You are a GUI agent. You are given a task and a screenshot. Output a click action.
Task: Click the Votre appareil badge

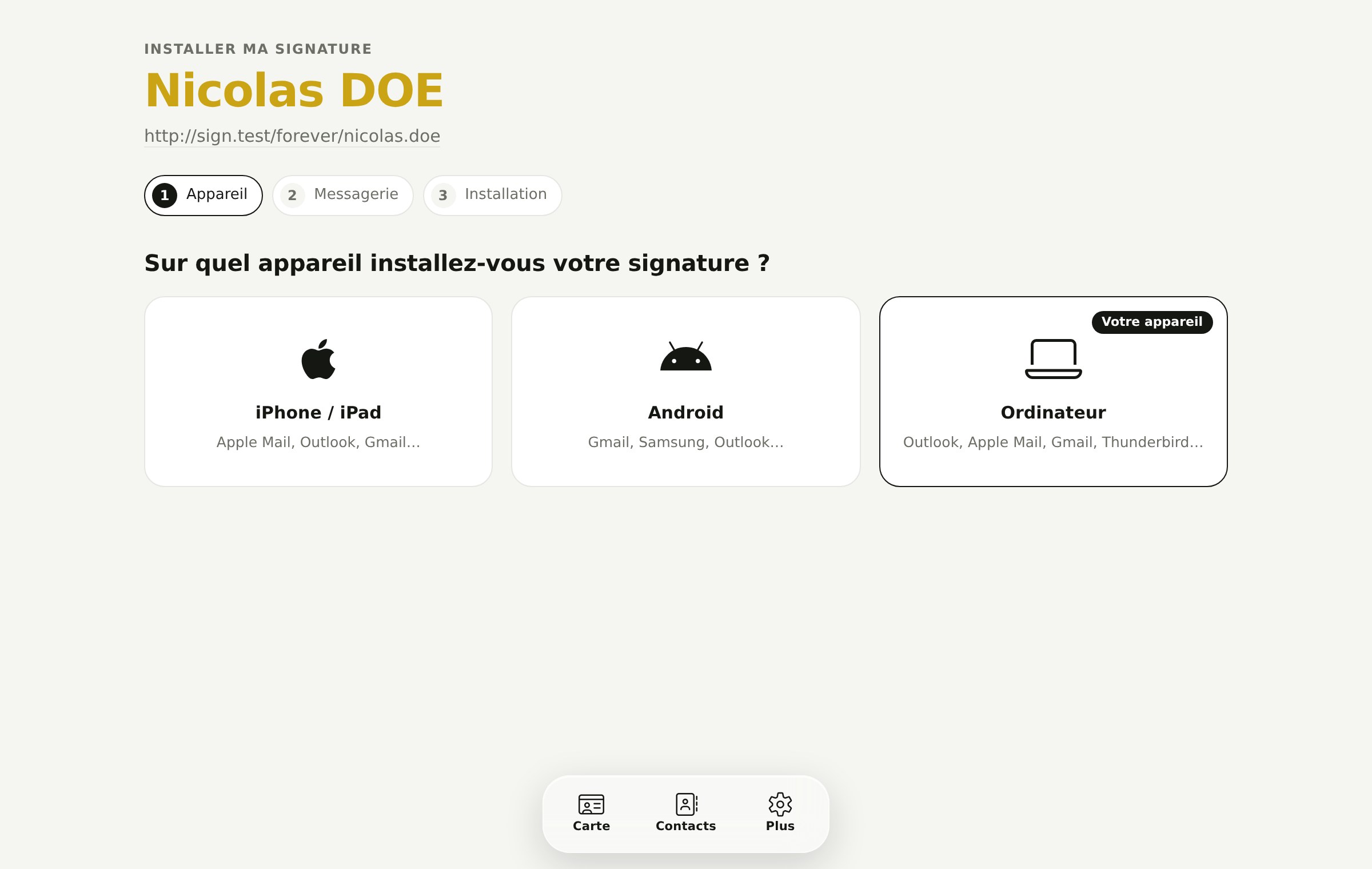click(x=1152, y=322)
